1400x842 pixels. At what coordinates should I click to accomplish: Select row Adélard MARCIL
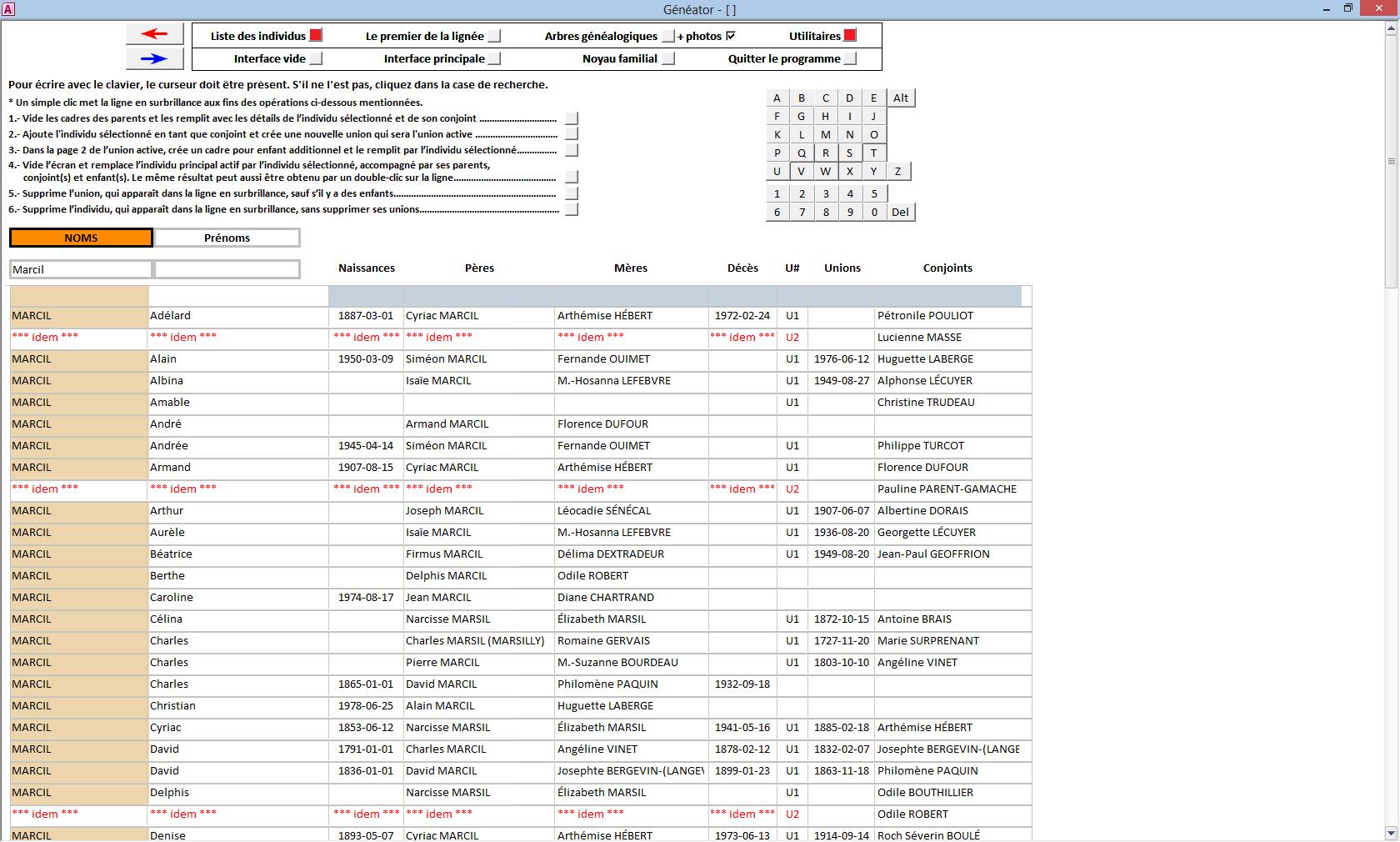click(521, 316)
